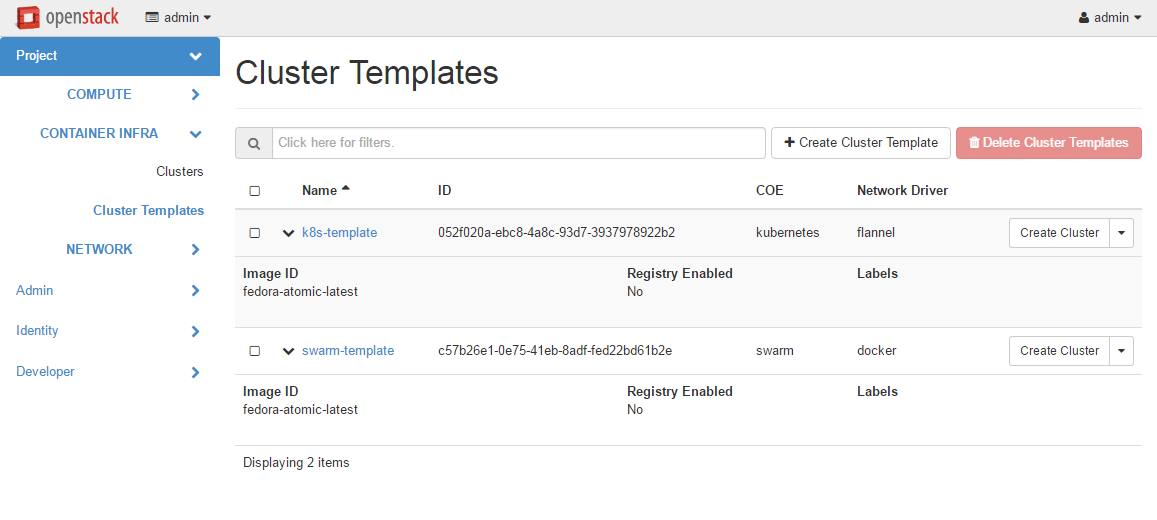The width and height of the screenshot is (1157, 520).
Task: Collapse the Container Infra section
Action: [x=196, y=134]
